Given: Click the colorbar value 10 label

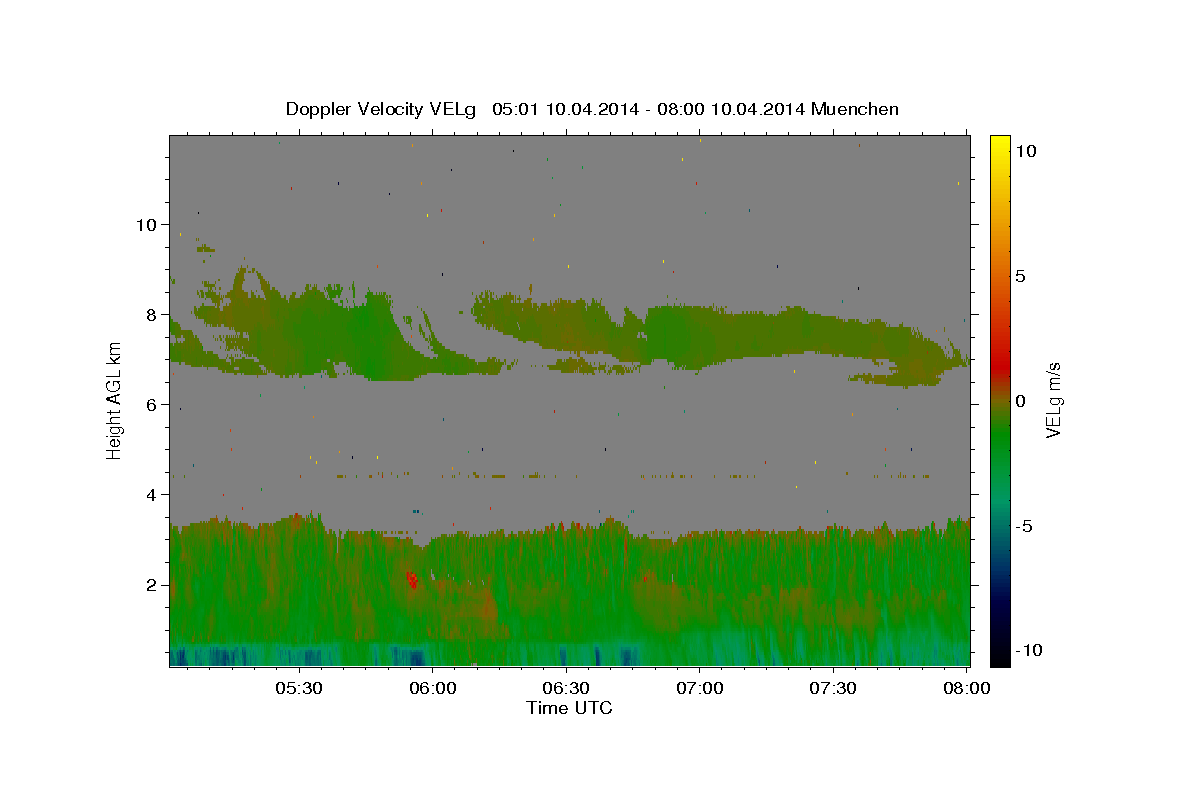Looking at the screenshot, I should pos(1025,151).
